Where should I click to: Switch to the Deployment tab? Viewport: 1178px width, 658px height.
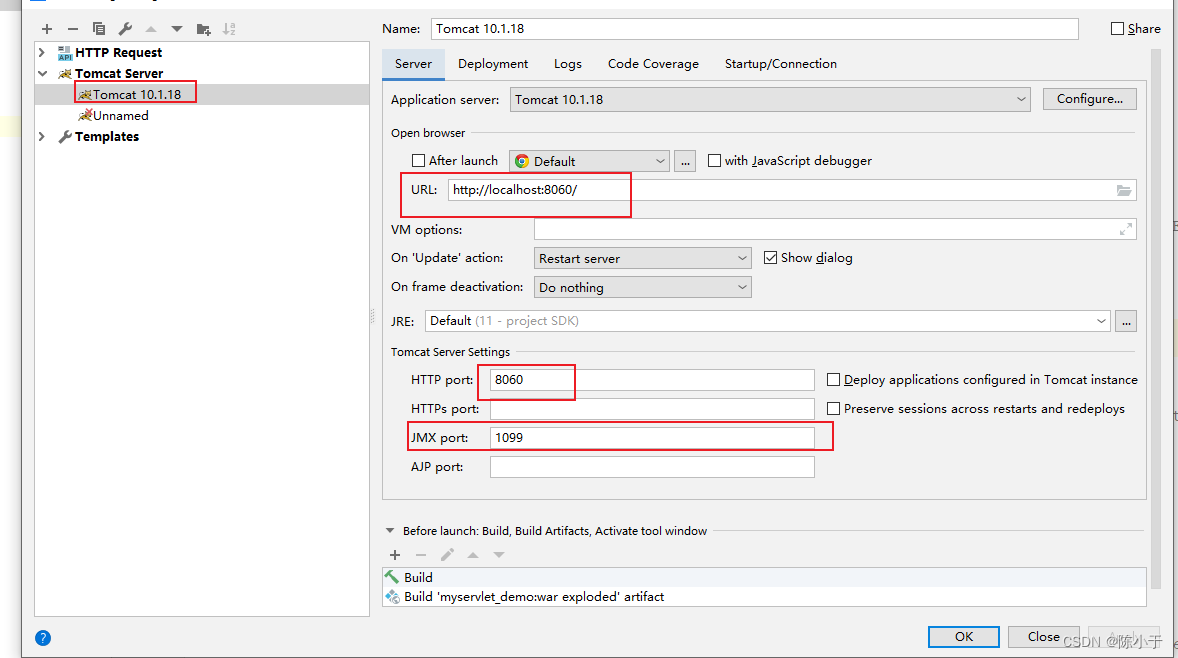pos(492,63)
